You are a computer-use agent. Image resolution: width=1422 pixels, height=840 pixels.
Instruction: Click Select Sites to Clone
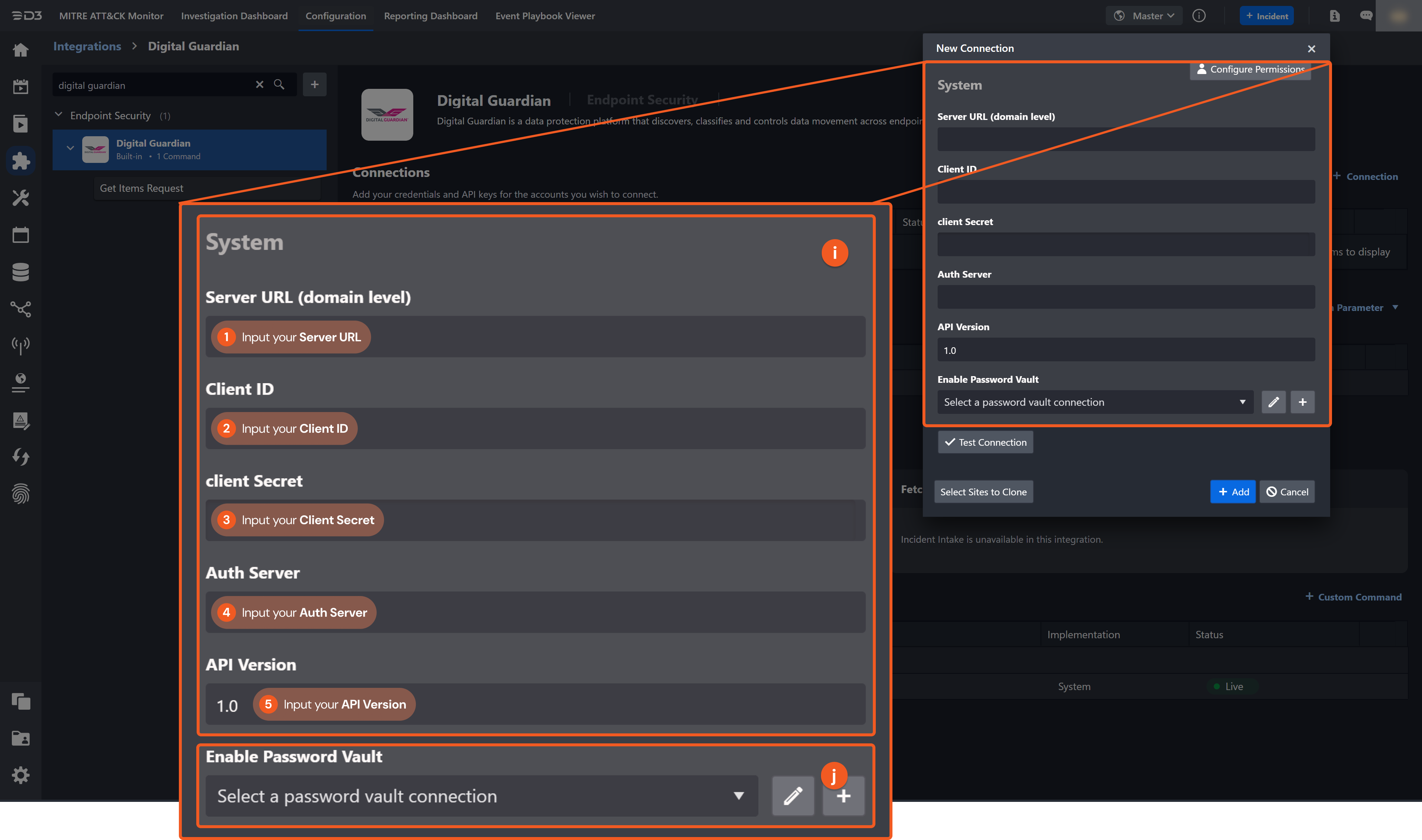[983, 492]
